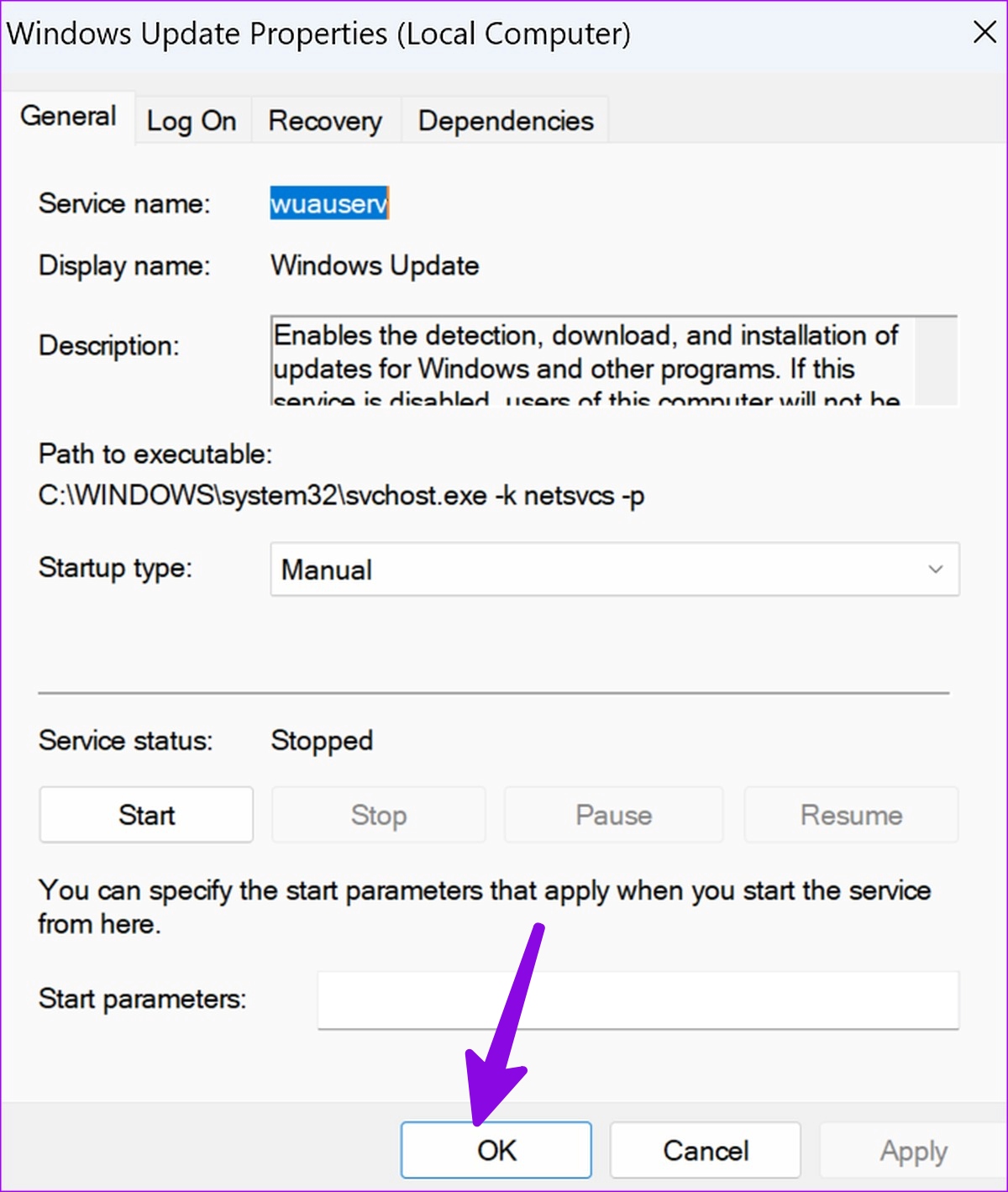Click the svchost.exe executable path text
This screenshot has height=1192, width=1008.
click(341, 496)
